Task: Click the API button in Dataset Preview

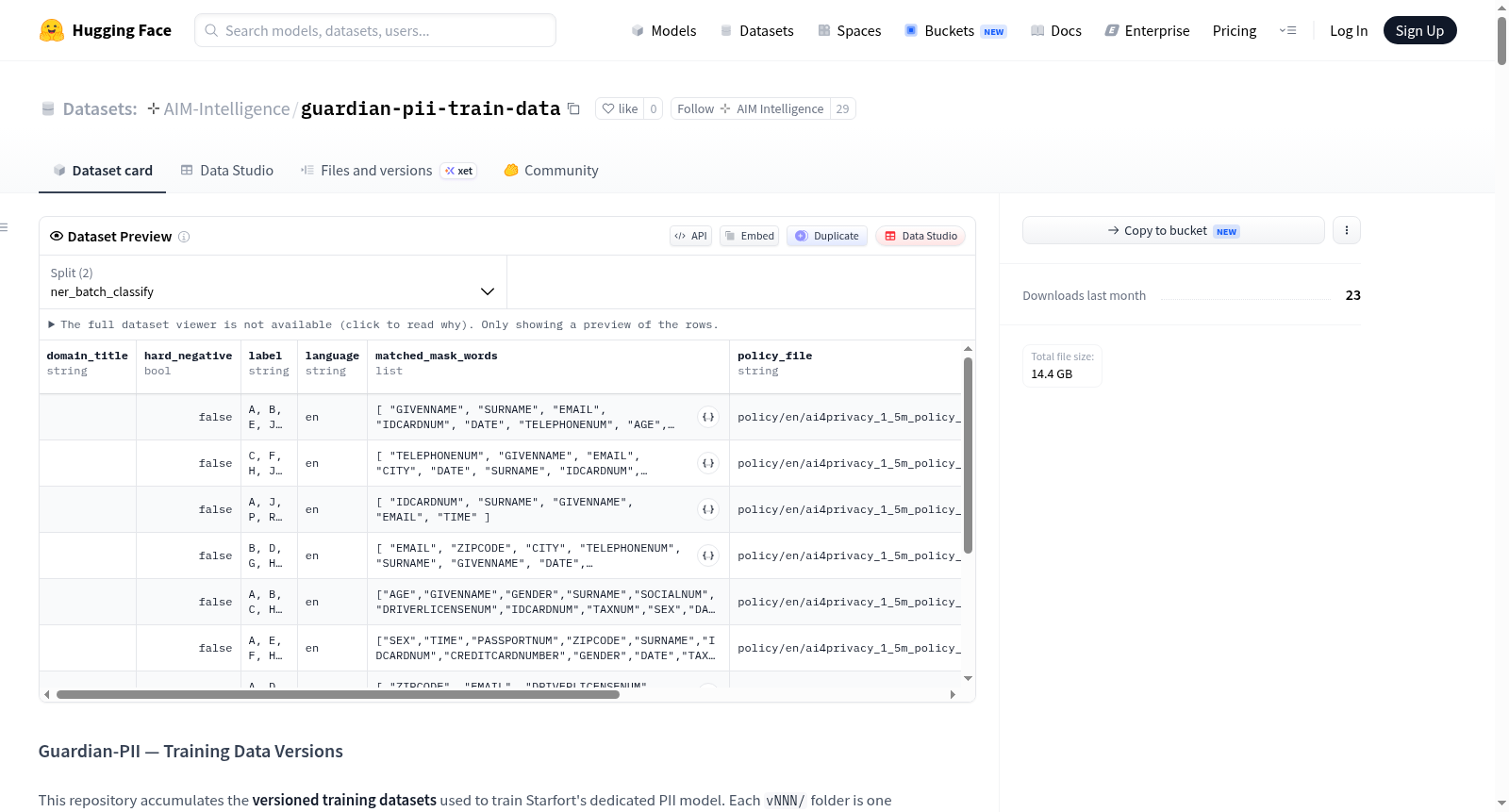Action: [x=690, y=236]
